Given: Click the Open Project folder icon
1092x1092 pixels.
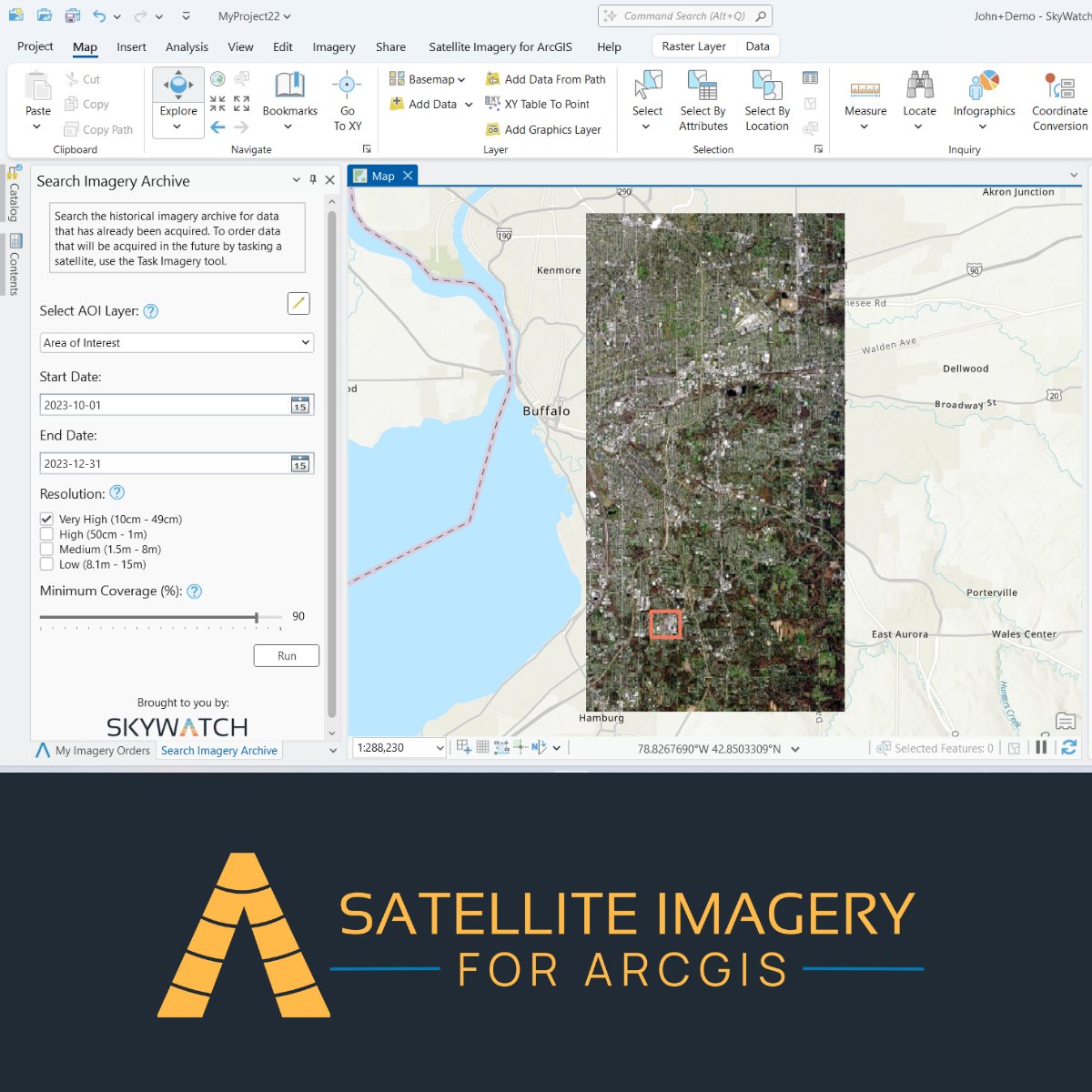Looking at the screenshot, I should coord(44,15).
